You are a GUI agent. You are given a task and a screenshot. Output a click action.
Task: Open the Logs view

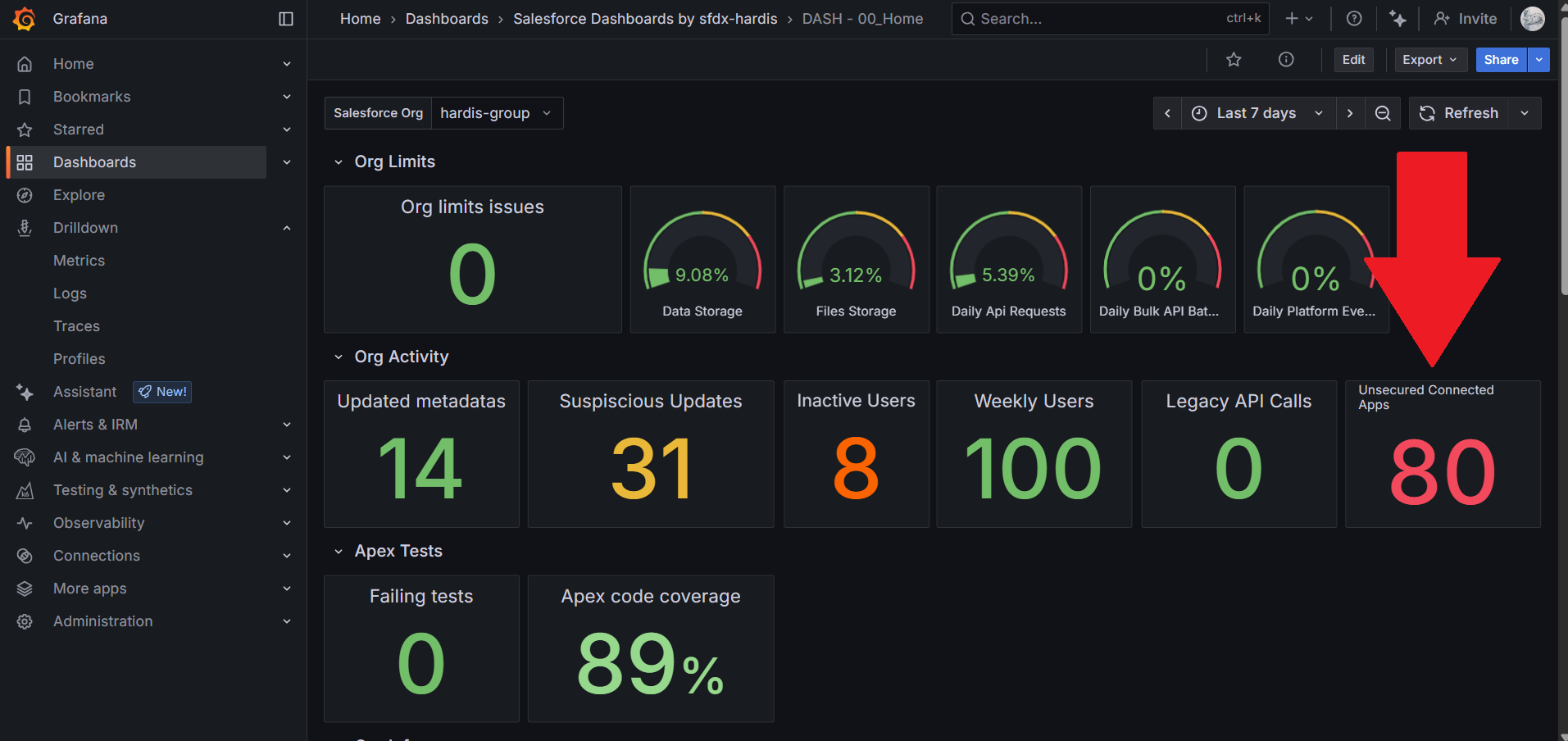pyautogui.click(x=70, y=293)
